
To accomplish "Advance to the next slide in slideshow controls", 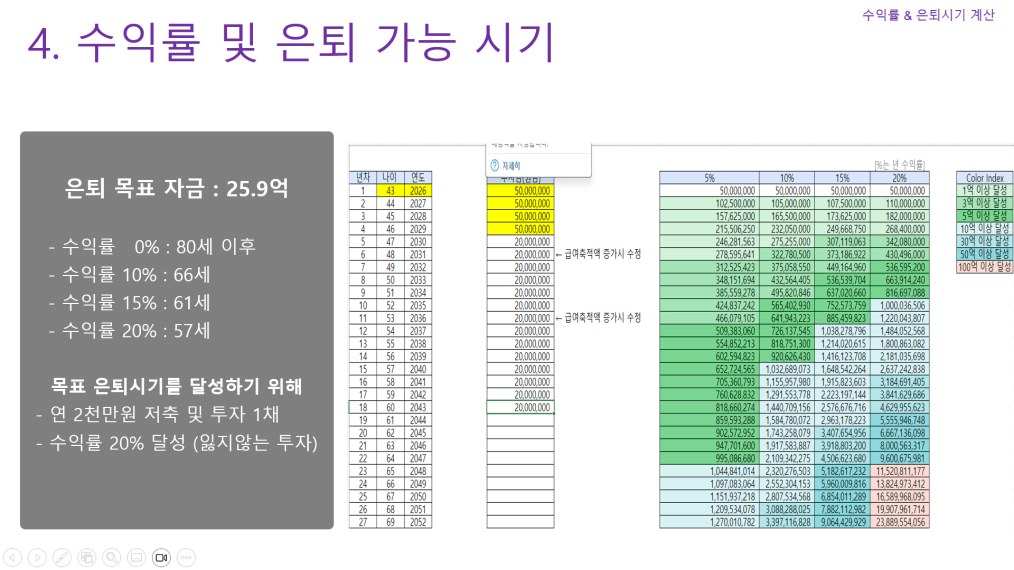I will pos(38,557).
